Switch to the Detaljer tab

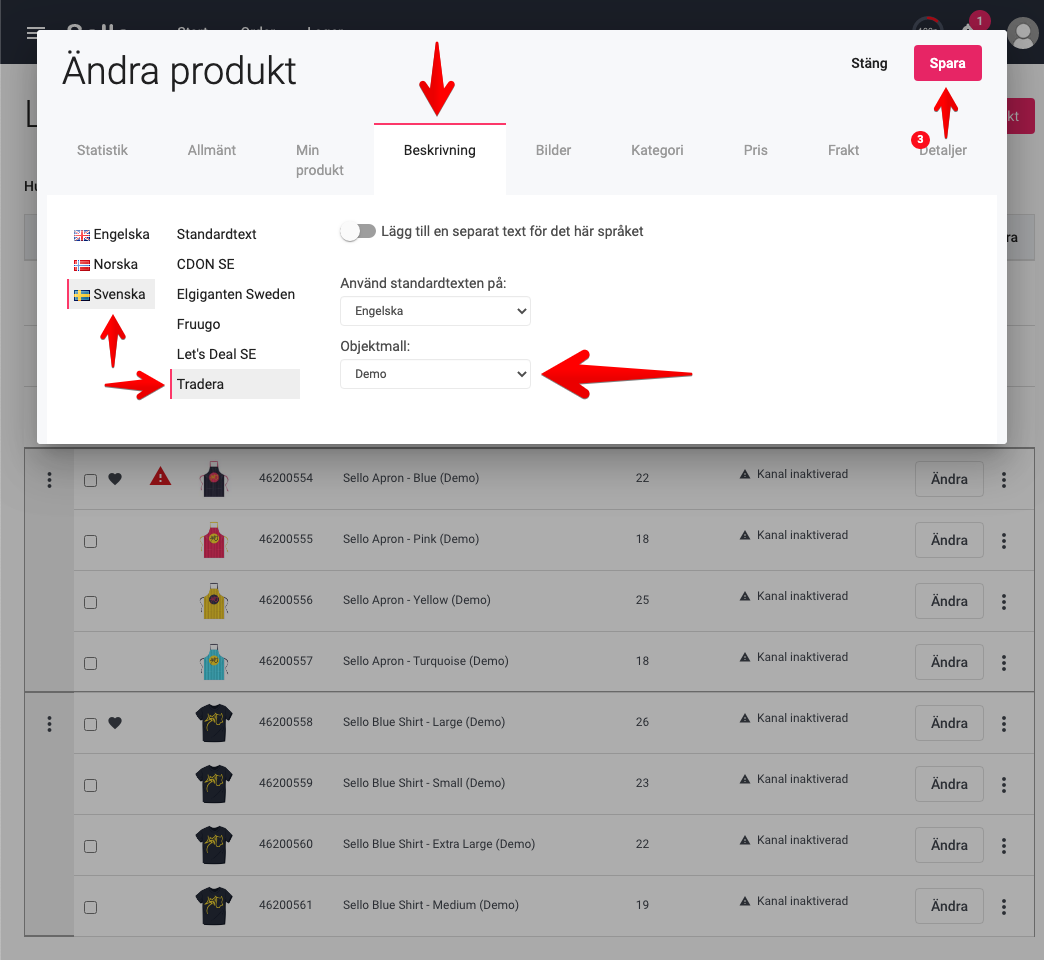tap(943, 150)
